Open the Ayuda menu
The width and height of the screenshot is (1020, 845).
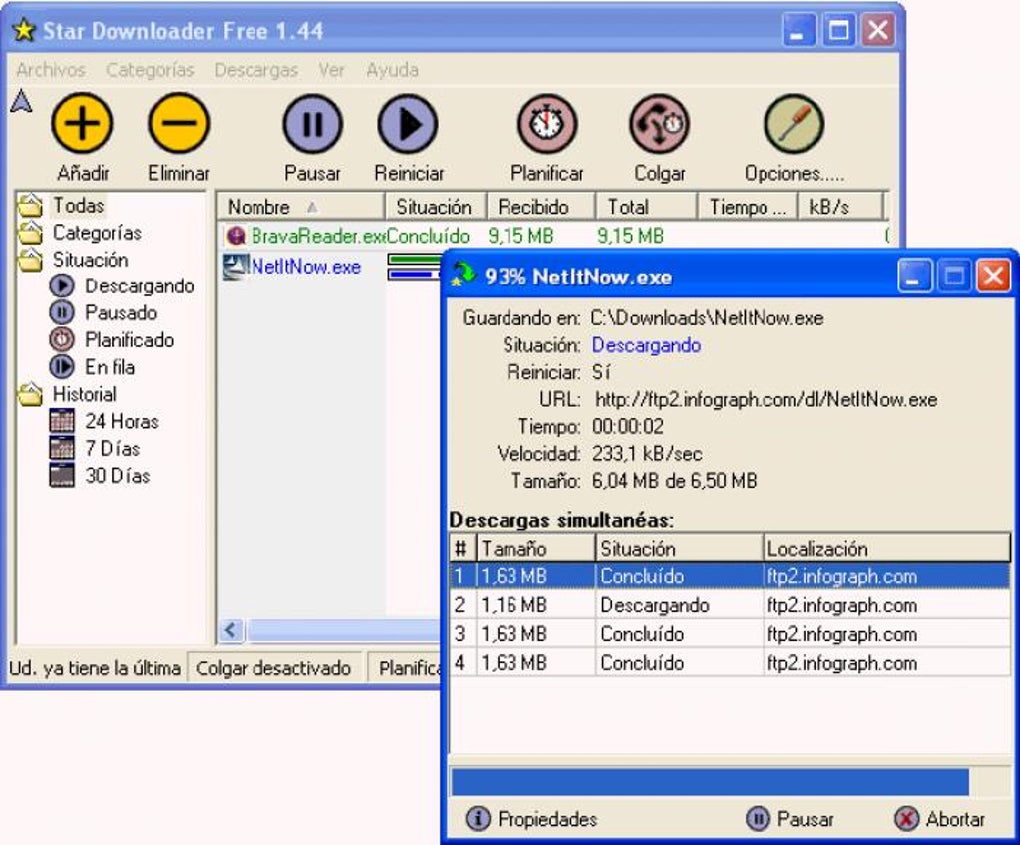392,70
